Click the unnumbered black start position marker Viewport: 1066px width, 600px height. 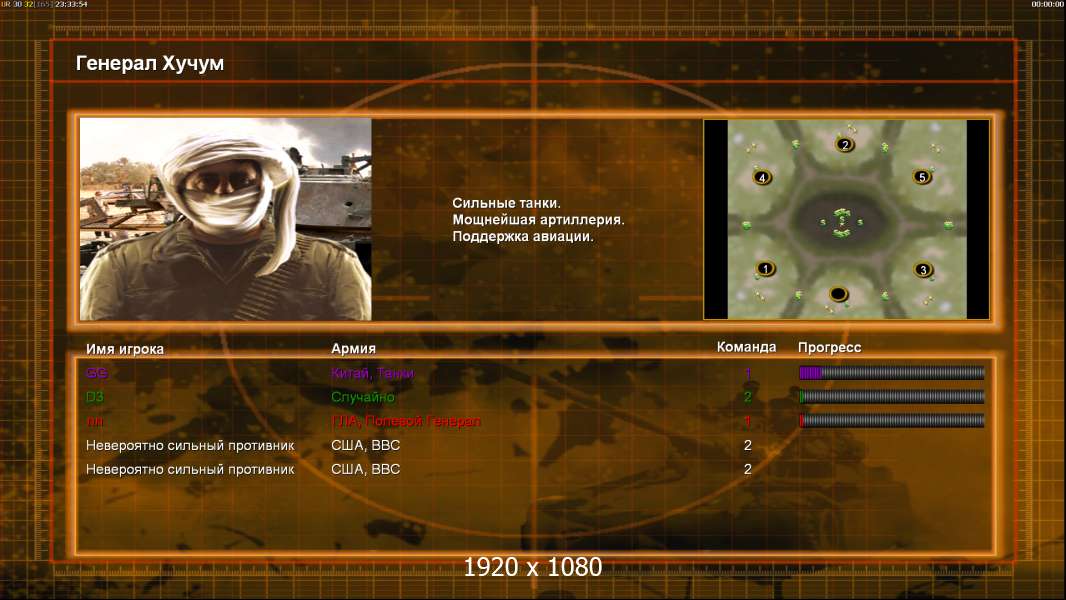(838, 294)
